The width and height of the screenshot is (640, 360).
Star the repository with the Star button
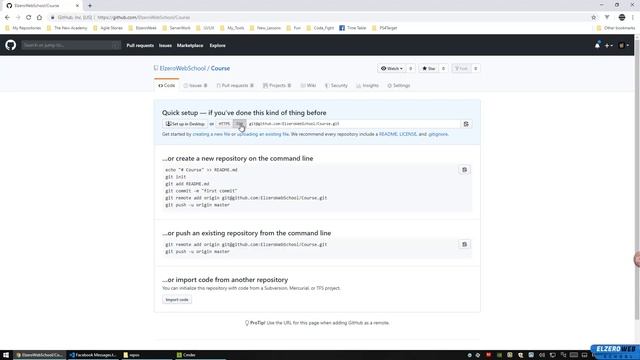429,69
